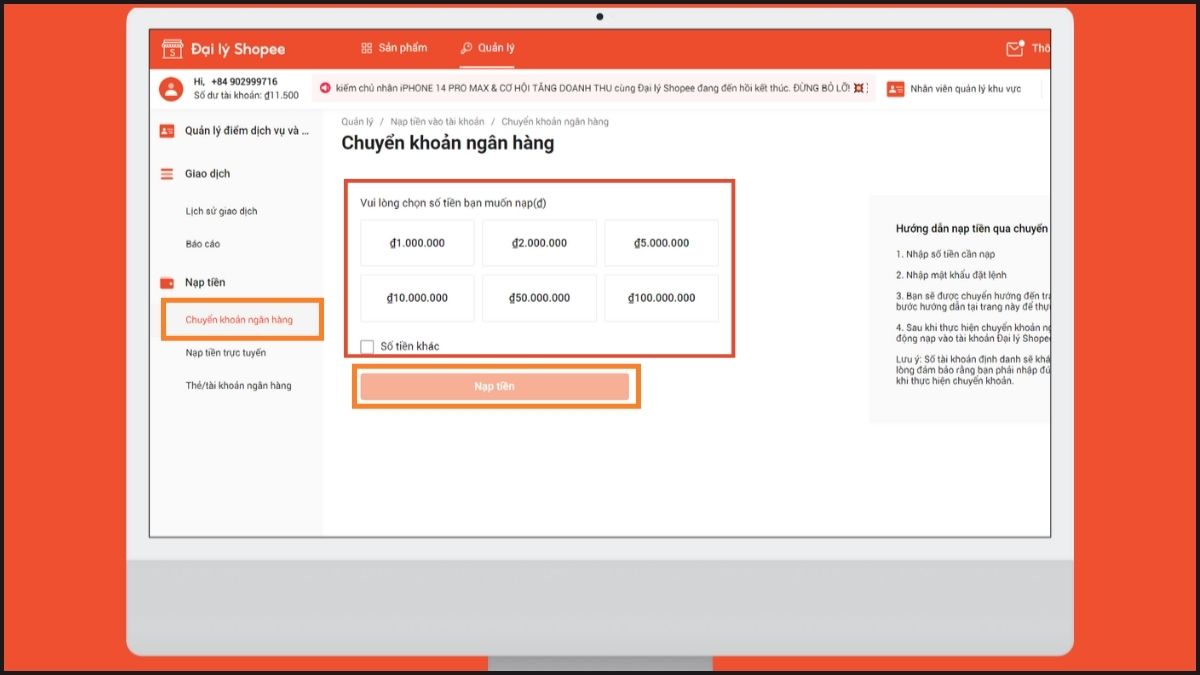Click the Nạp tiền wallet icon
The height and width of the screenshot is (675, 1200).
coord(167,283)
